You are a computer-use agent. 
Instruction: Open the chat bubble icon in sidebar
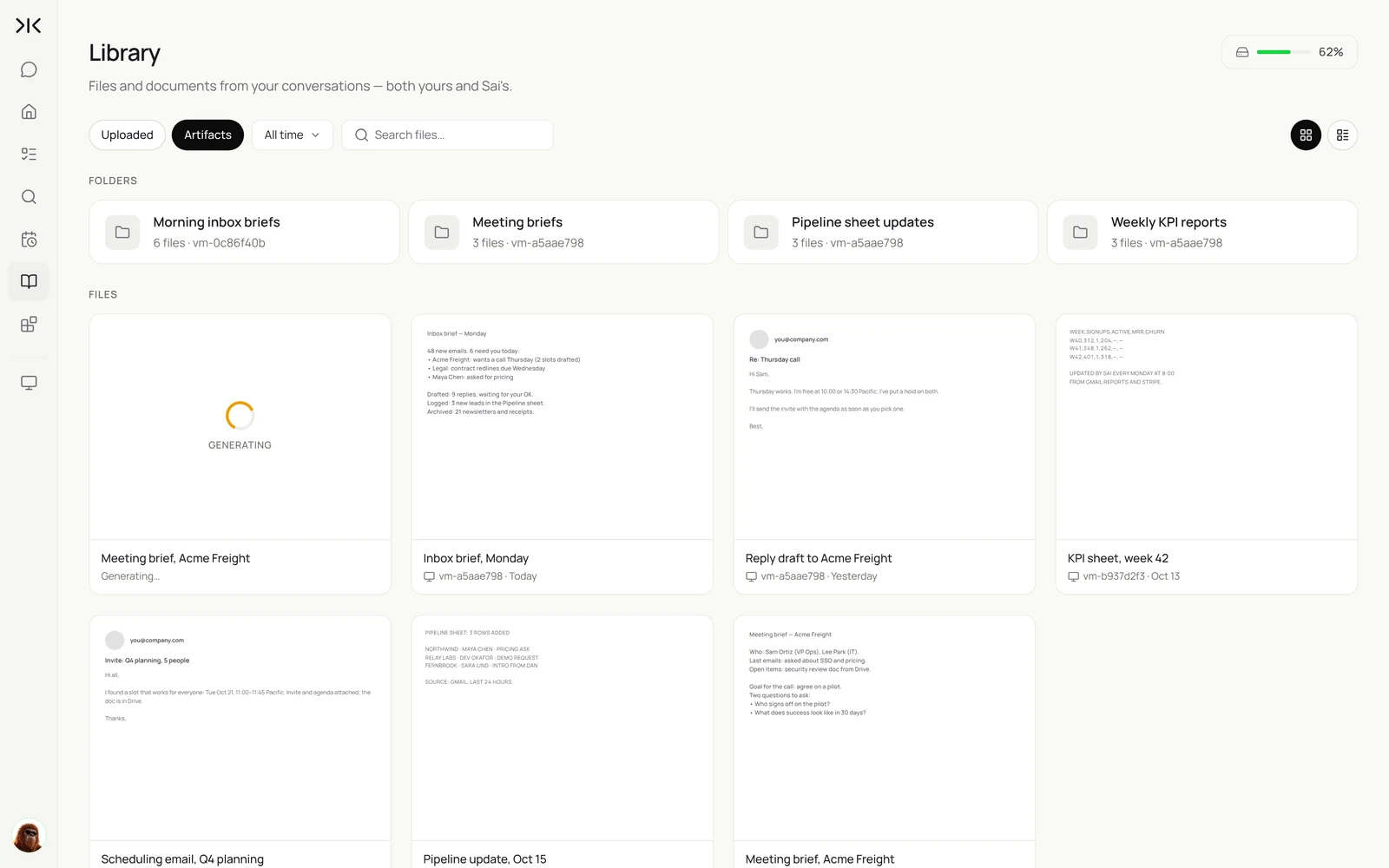29,69
